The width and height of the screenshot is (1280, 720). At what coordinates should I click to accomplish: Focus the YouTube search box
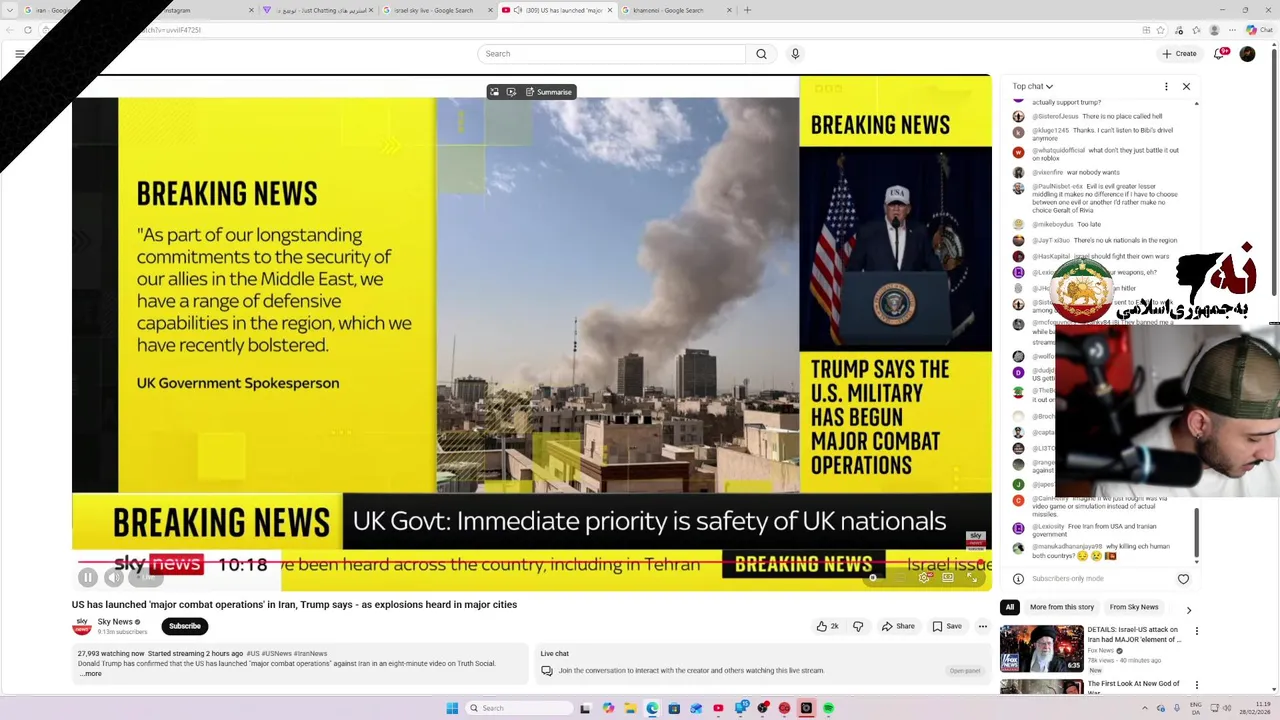pyautogui.click(x=612, y=54)
